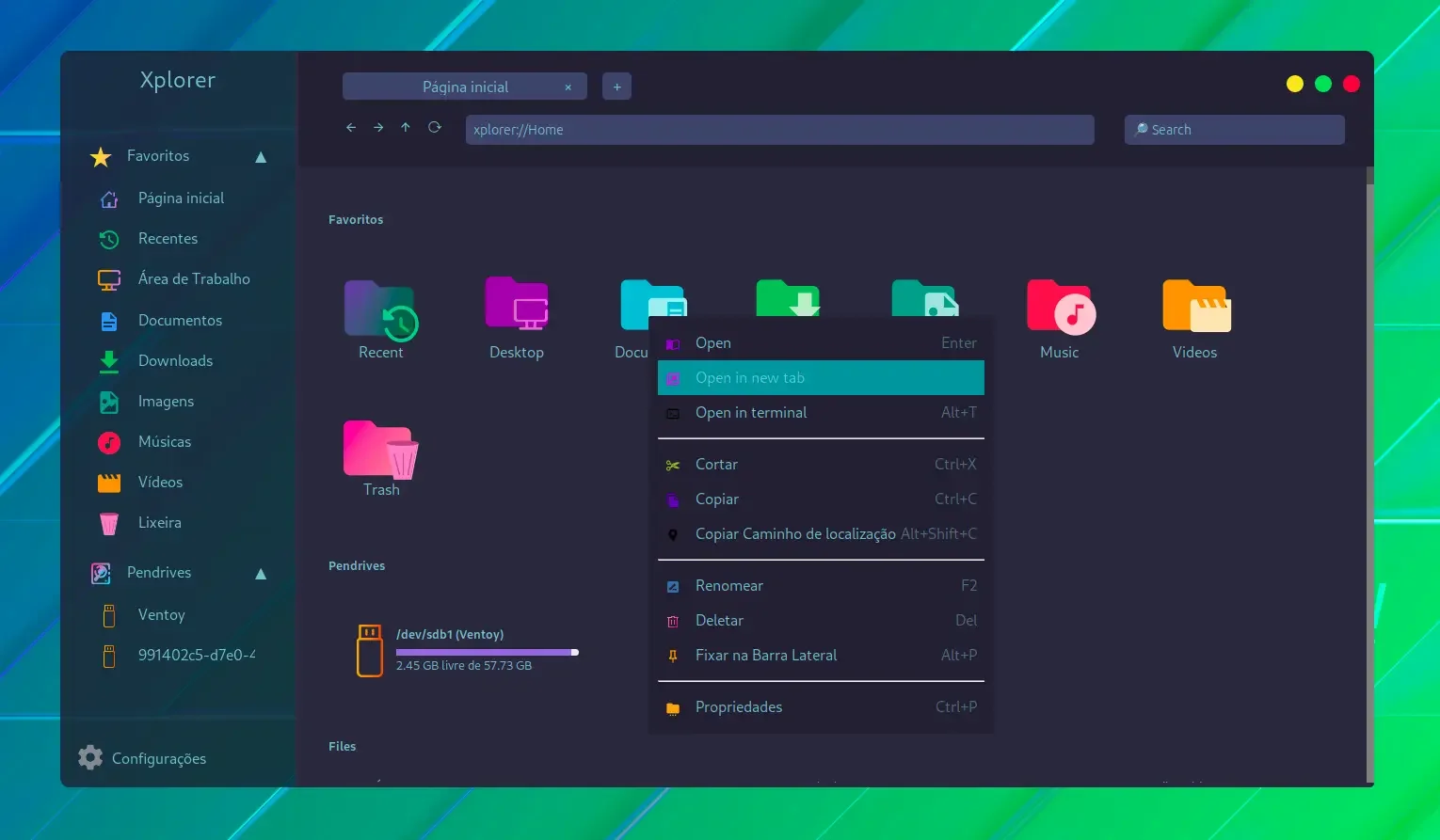Screen dimensions: 1440x840
Task: Select the Página inicial tab
Action: [465, 87]
